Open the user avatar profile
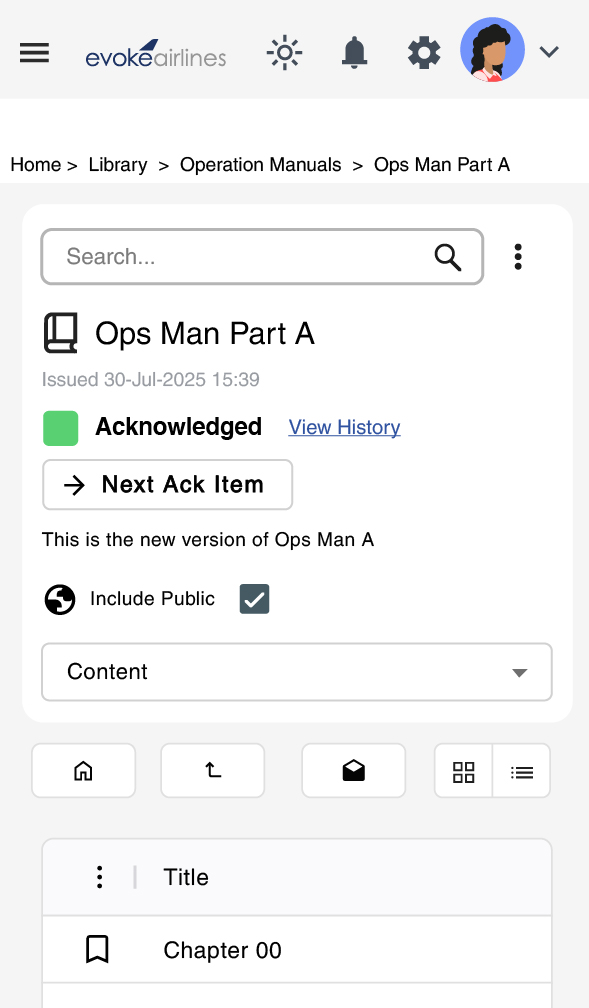 click(x=493, y=50)
